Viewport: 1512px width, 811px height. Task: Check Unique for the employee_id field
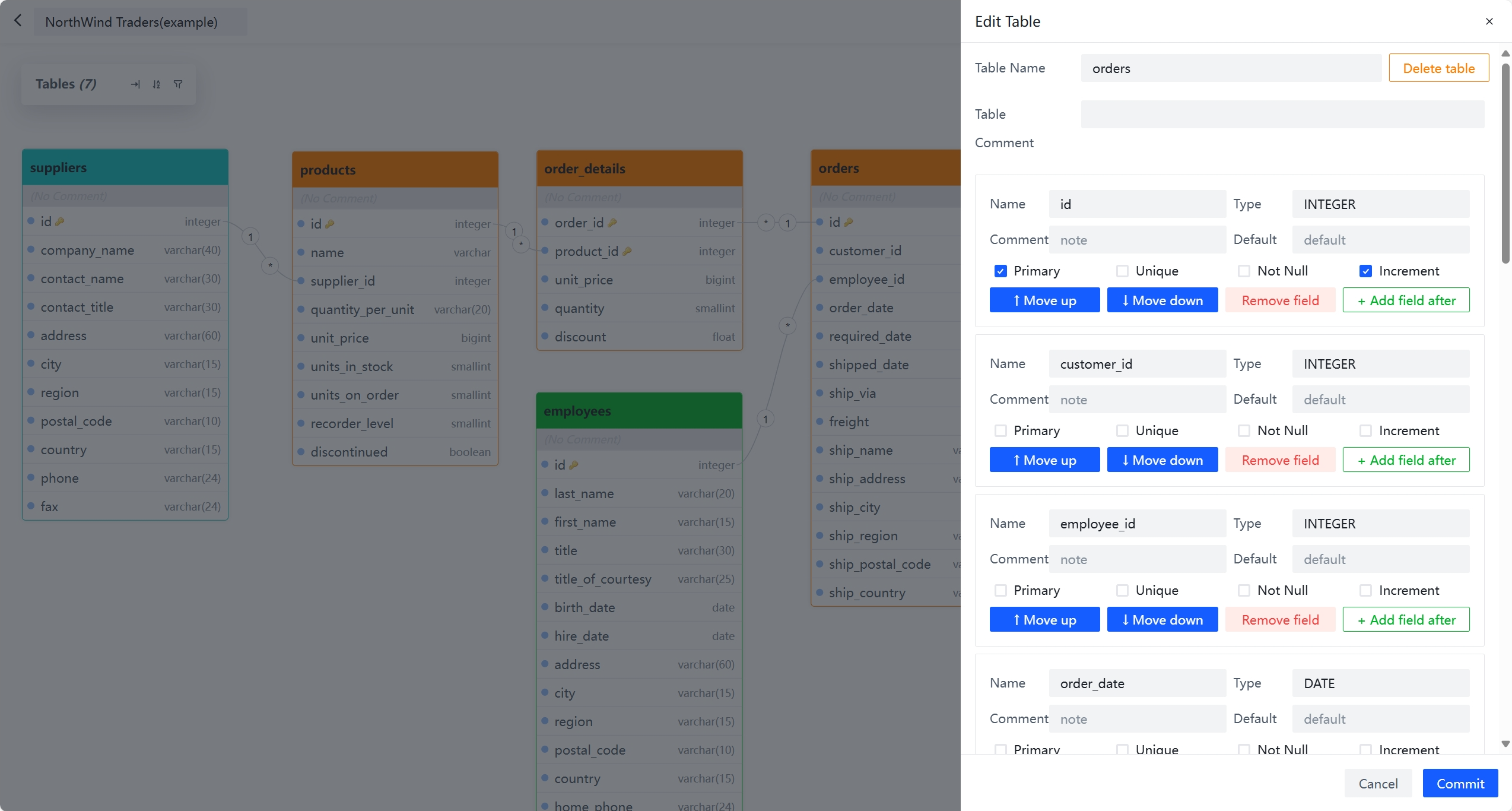1122,590
